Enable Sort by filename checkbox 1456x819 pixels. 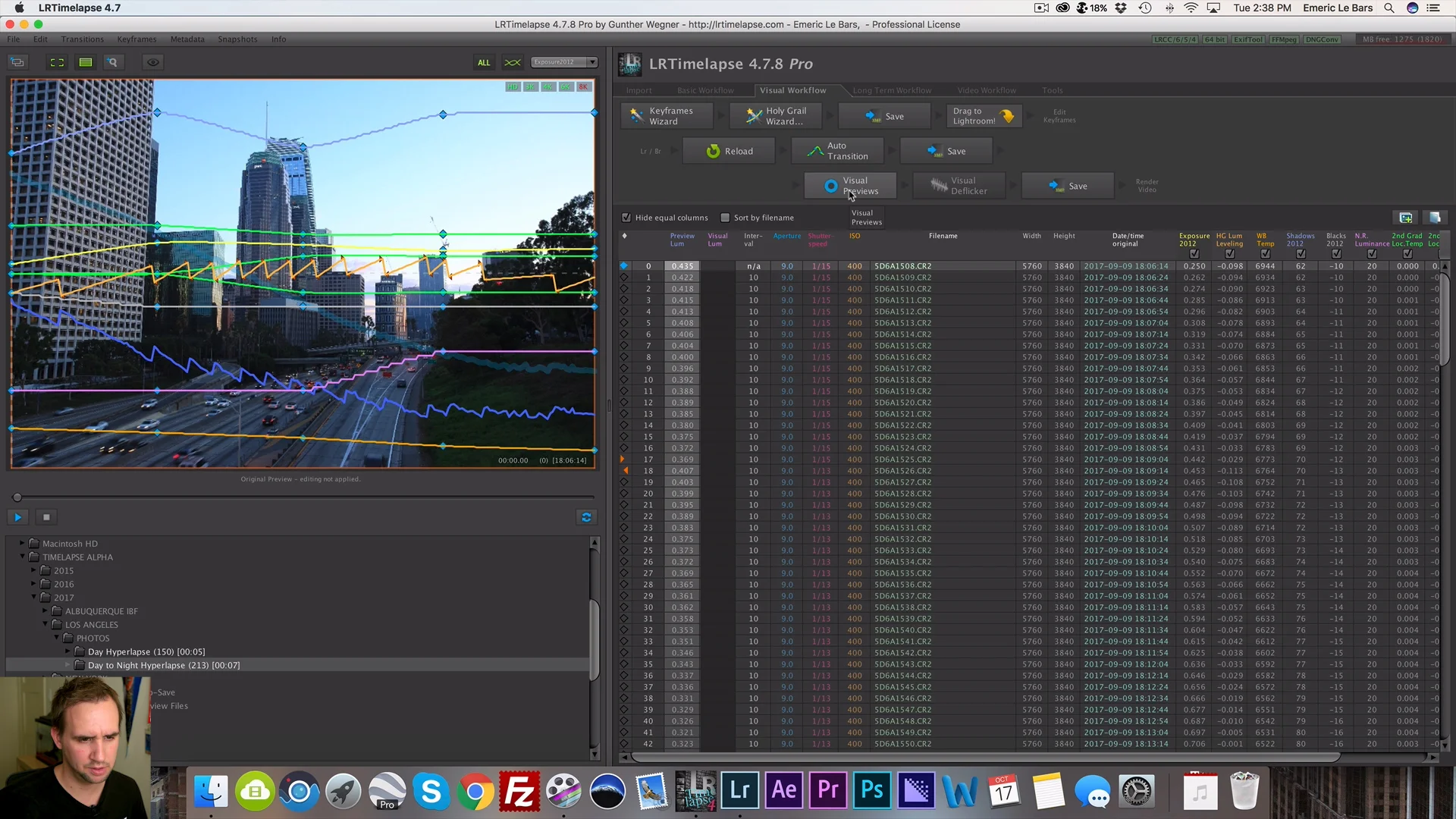725,218
